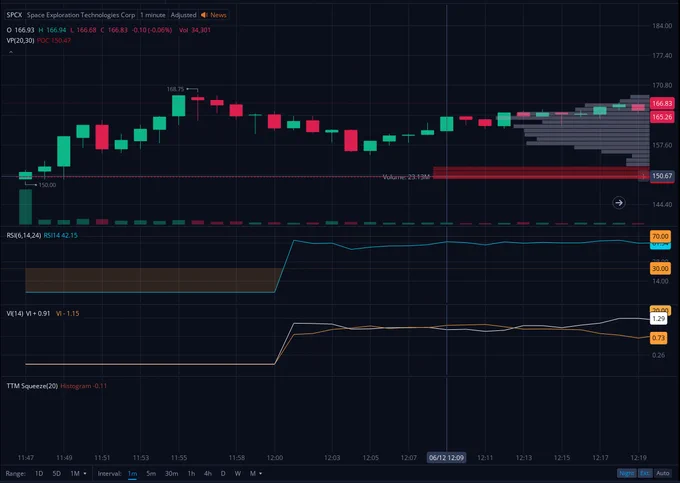Image resolution: width=680 pixels, height=483 pixels.
Task: Click the orange 70.00 RSI level tag
Action: point(660,236)
